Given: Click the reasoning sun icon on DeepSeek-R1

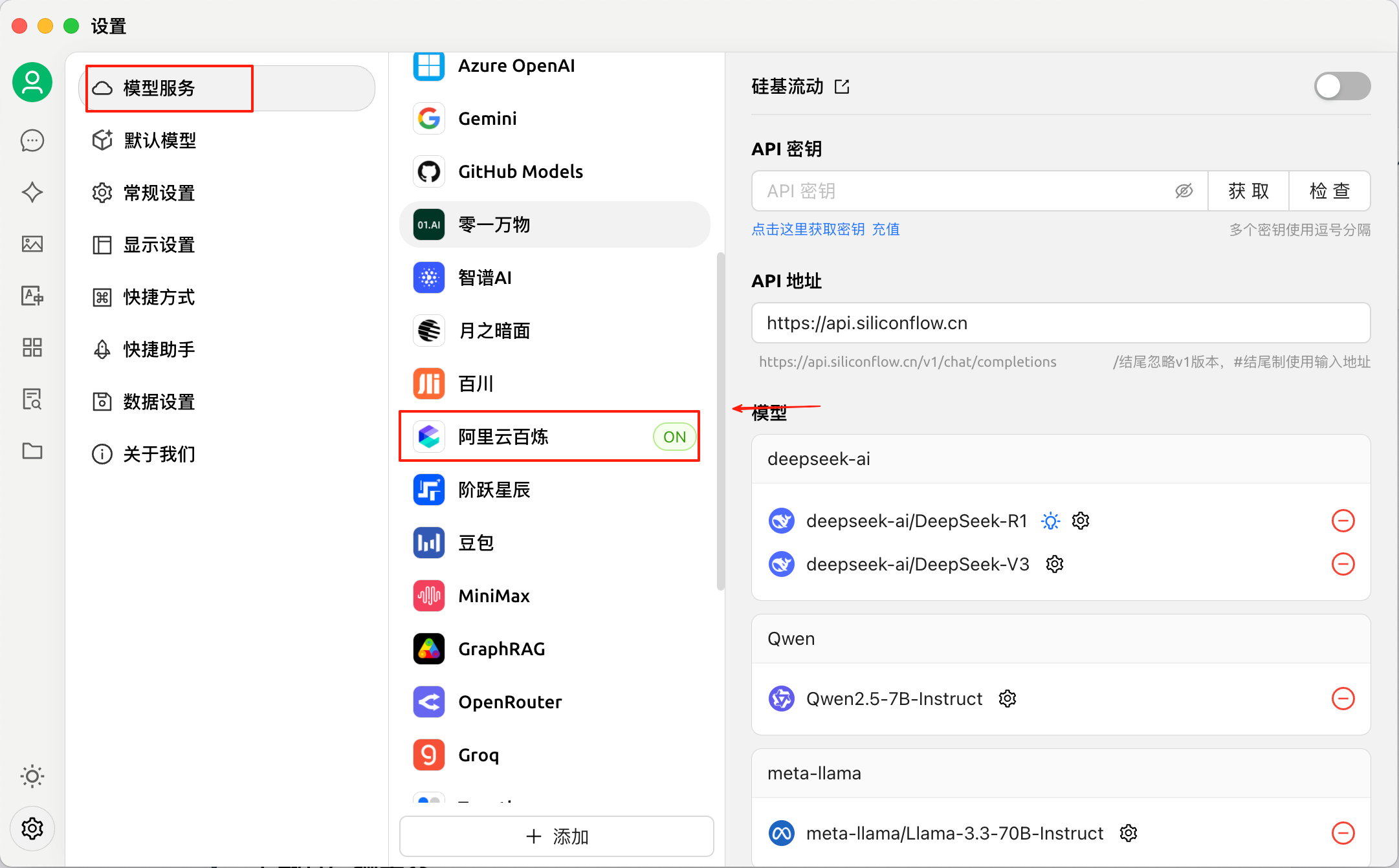Looking at the screenshot, I should tap(1051, 521).
